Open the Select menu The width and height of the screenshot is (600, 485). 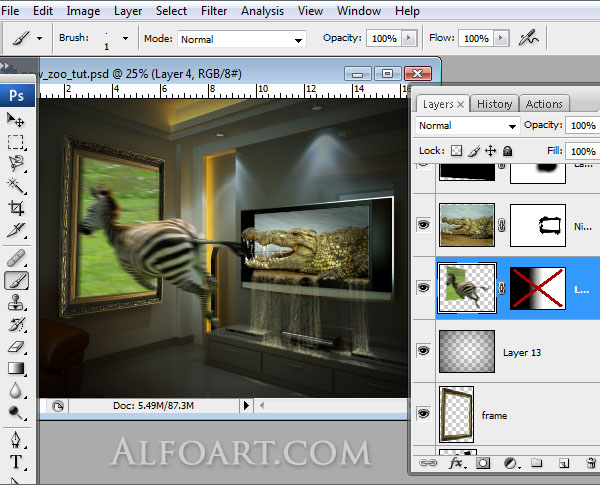click(171, 11)
